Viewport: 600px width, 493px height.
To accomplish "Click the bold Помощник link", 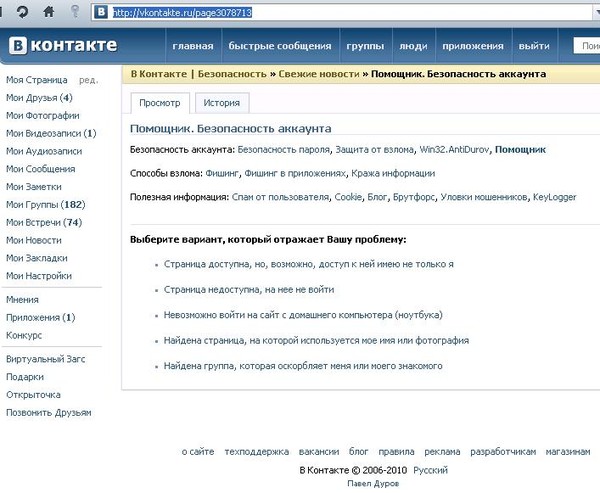I will [520, 150].
